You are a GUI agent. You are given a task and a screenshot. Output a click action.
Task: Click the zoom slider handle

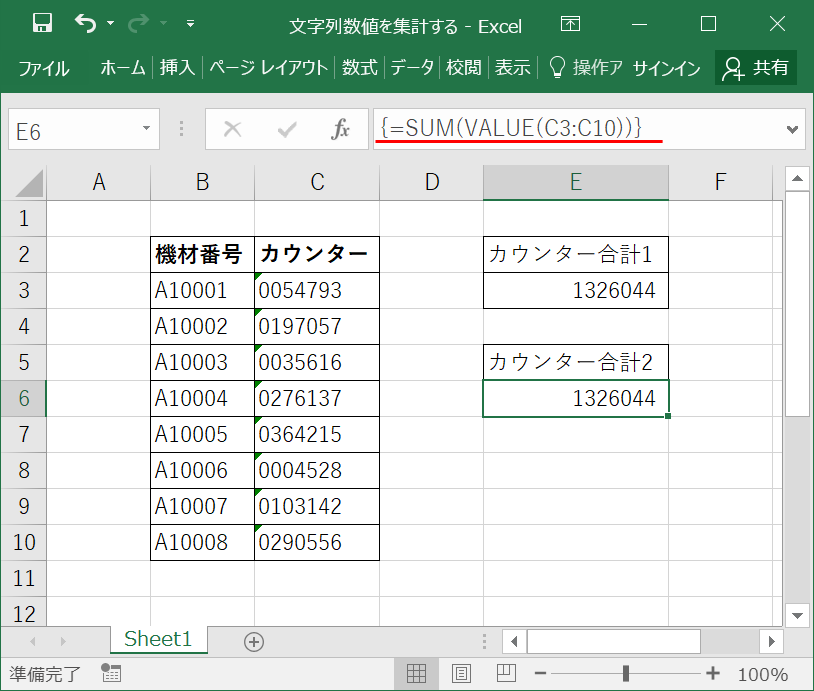tap(626, 673)
